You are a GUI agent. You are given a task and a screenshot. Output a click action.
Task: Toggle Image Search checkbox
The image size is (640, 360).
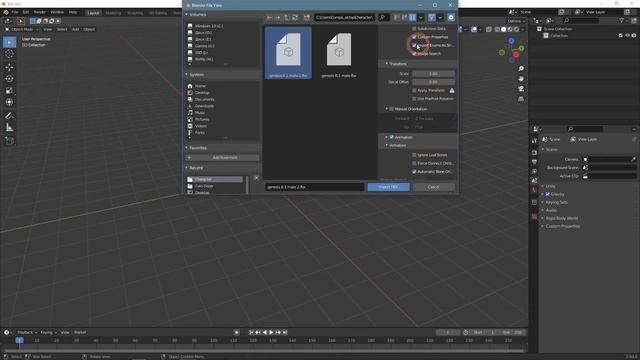coord(414,54)
